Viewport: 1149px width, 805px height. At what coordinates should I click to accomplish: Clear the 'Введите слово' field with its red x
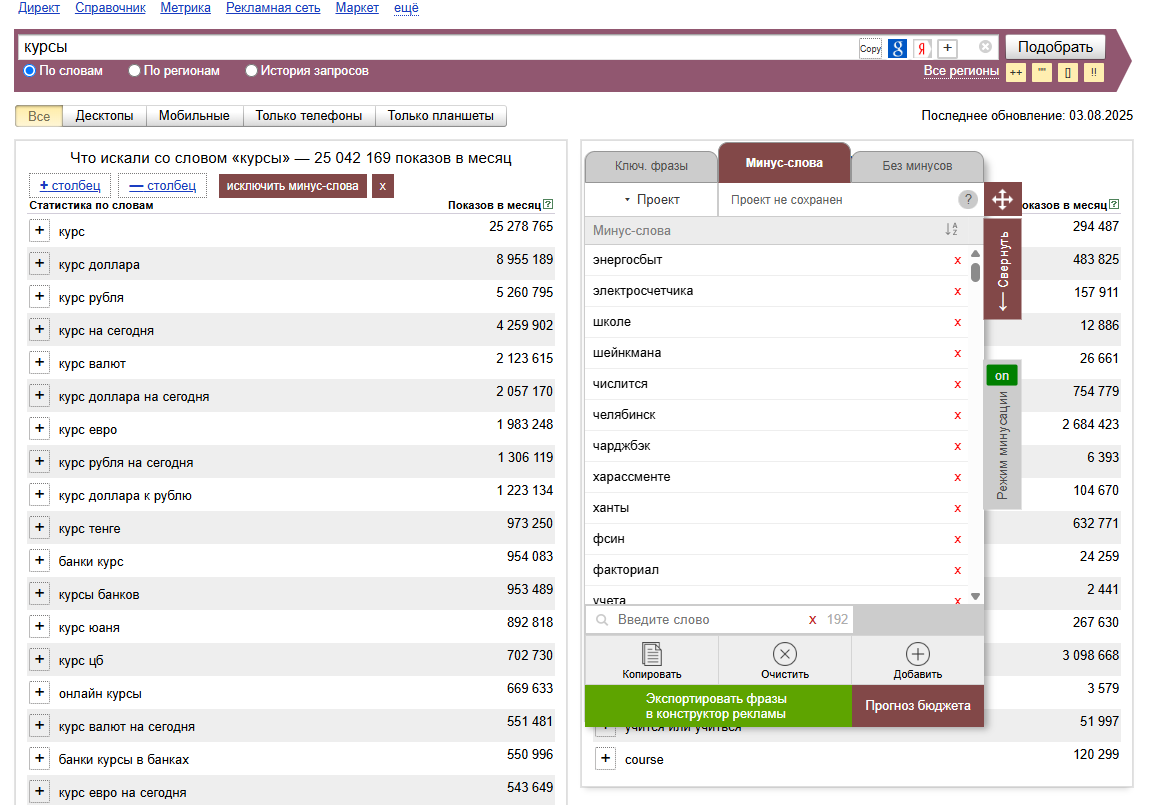tap(813, 620)
